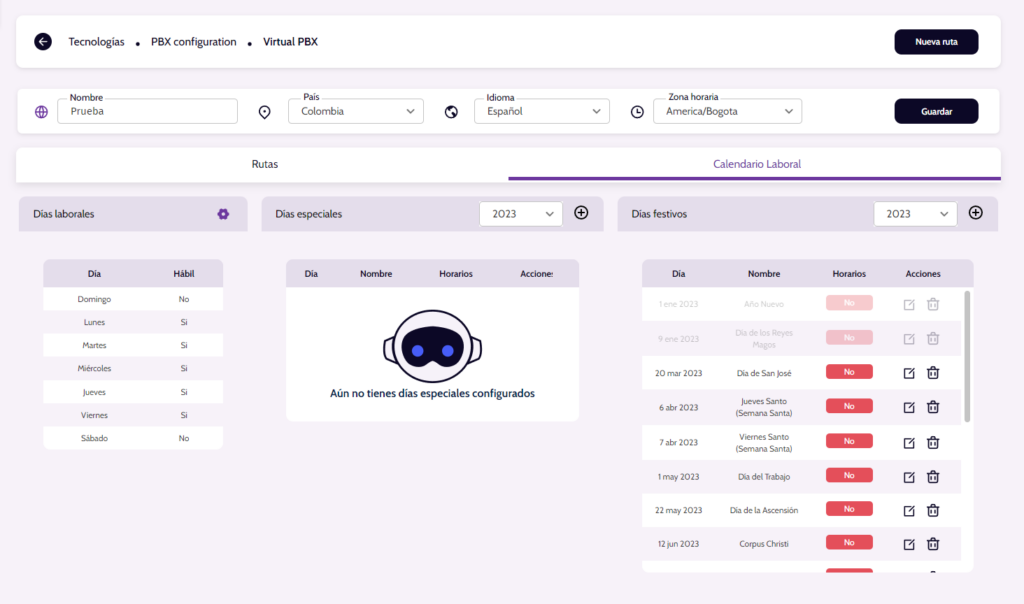Expand the Idioma dropdown set to Español
This screenshot has height=604, width=1024.
tap(541, 112)
